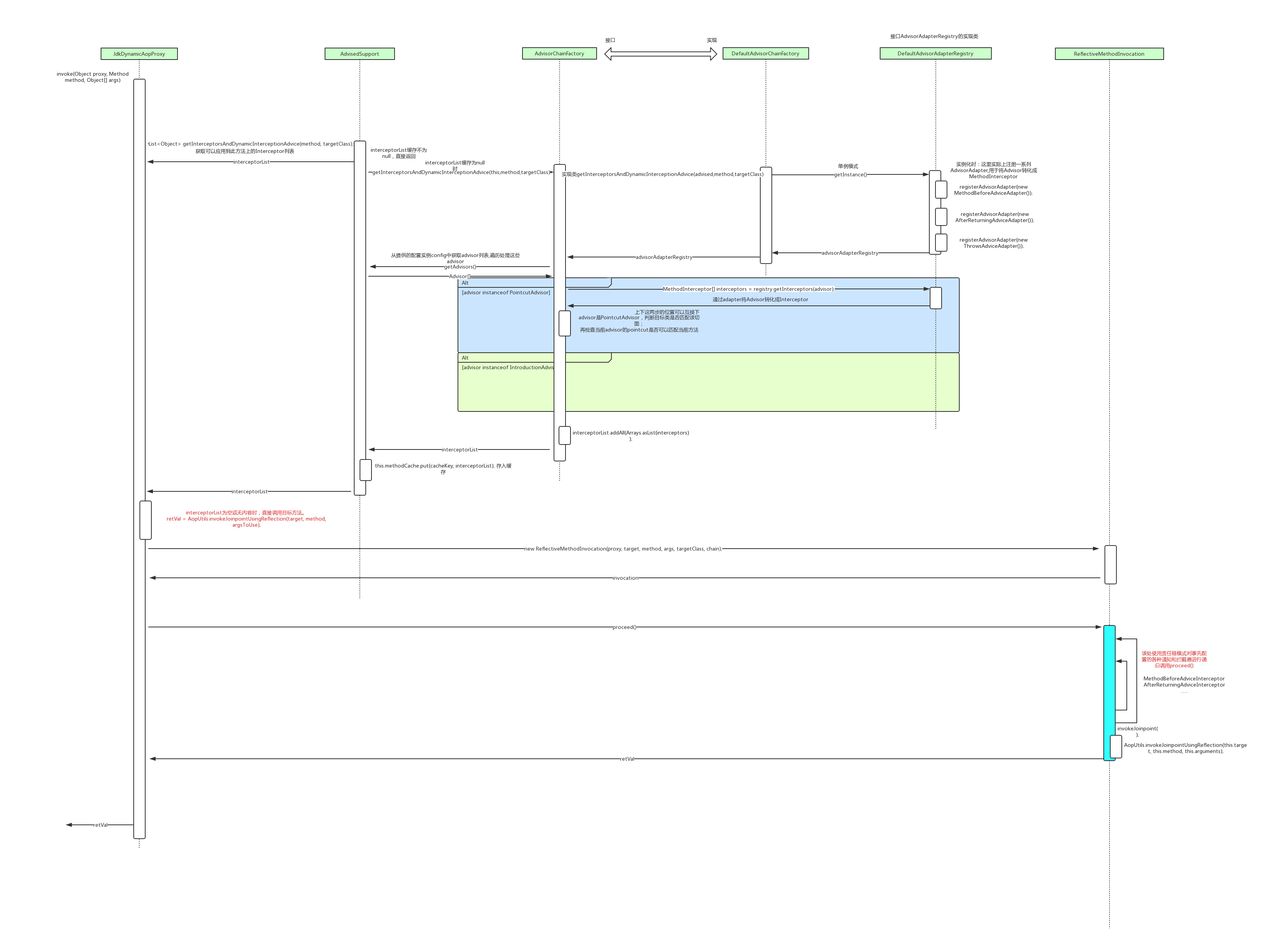Select the getInterceptorsAndDynamicInterceptionAdvice(this,method,targetClass) message

coord(461,172)
